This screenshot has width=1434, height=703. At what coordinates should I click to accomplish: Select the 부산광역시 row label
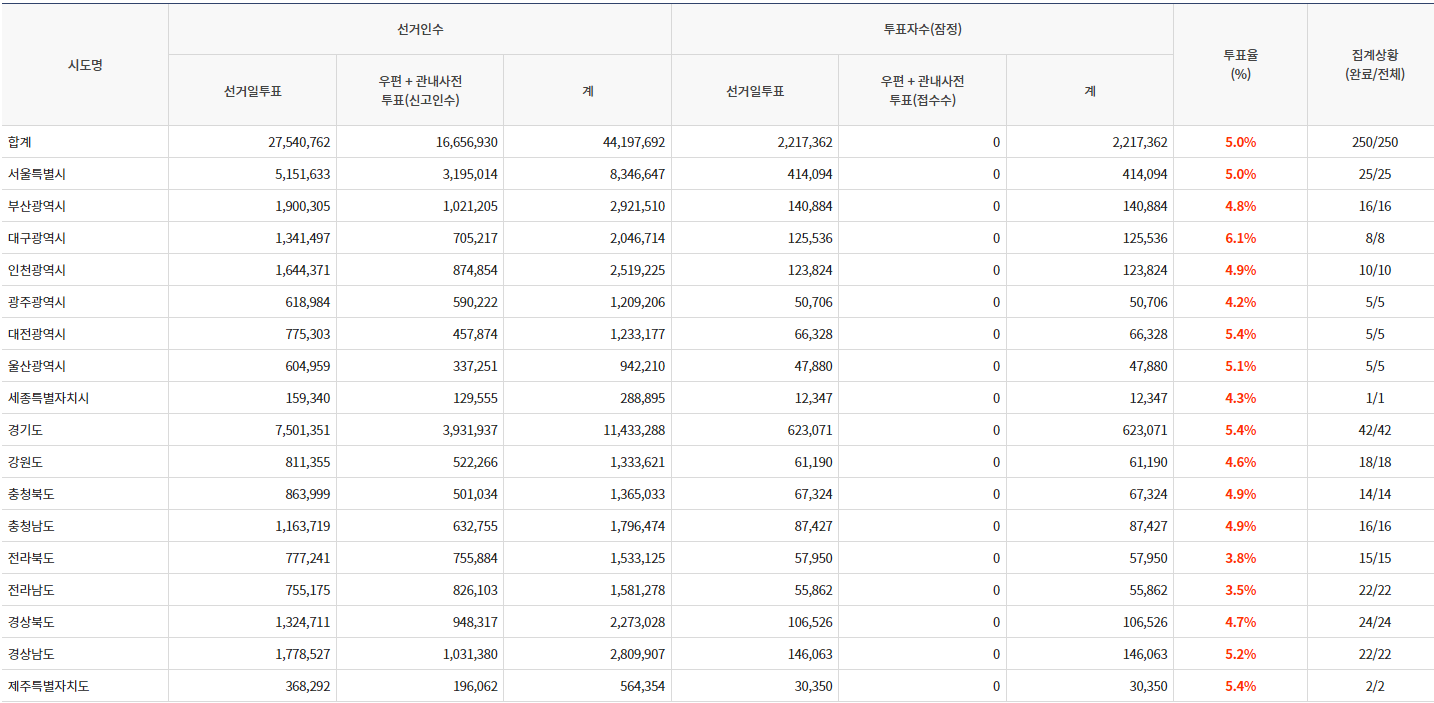pyautogui.click(x=36, y=206)
